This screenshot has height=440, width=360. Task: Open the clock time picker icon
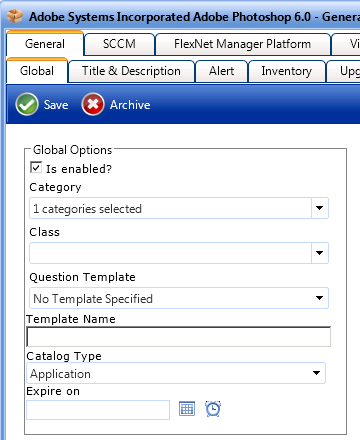point(213,409)
